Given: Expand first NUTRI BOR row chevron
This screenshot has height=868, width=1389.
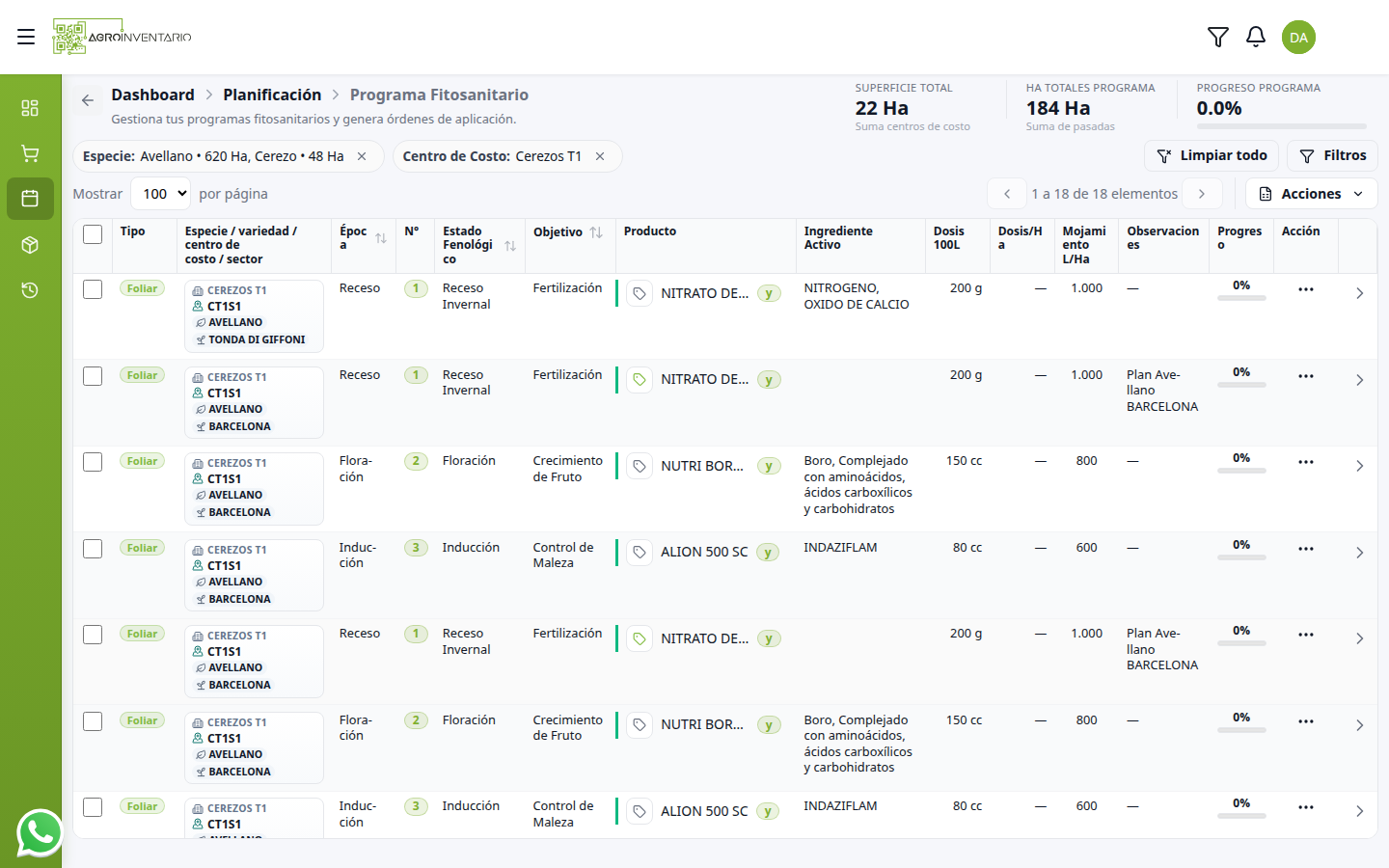Looking at the screenshot, I should [1359, 466].
